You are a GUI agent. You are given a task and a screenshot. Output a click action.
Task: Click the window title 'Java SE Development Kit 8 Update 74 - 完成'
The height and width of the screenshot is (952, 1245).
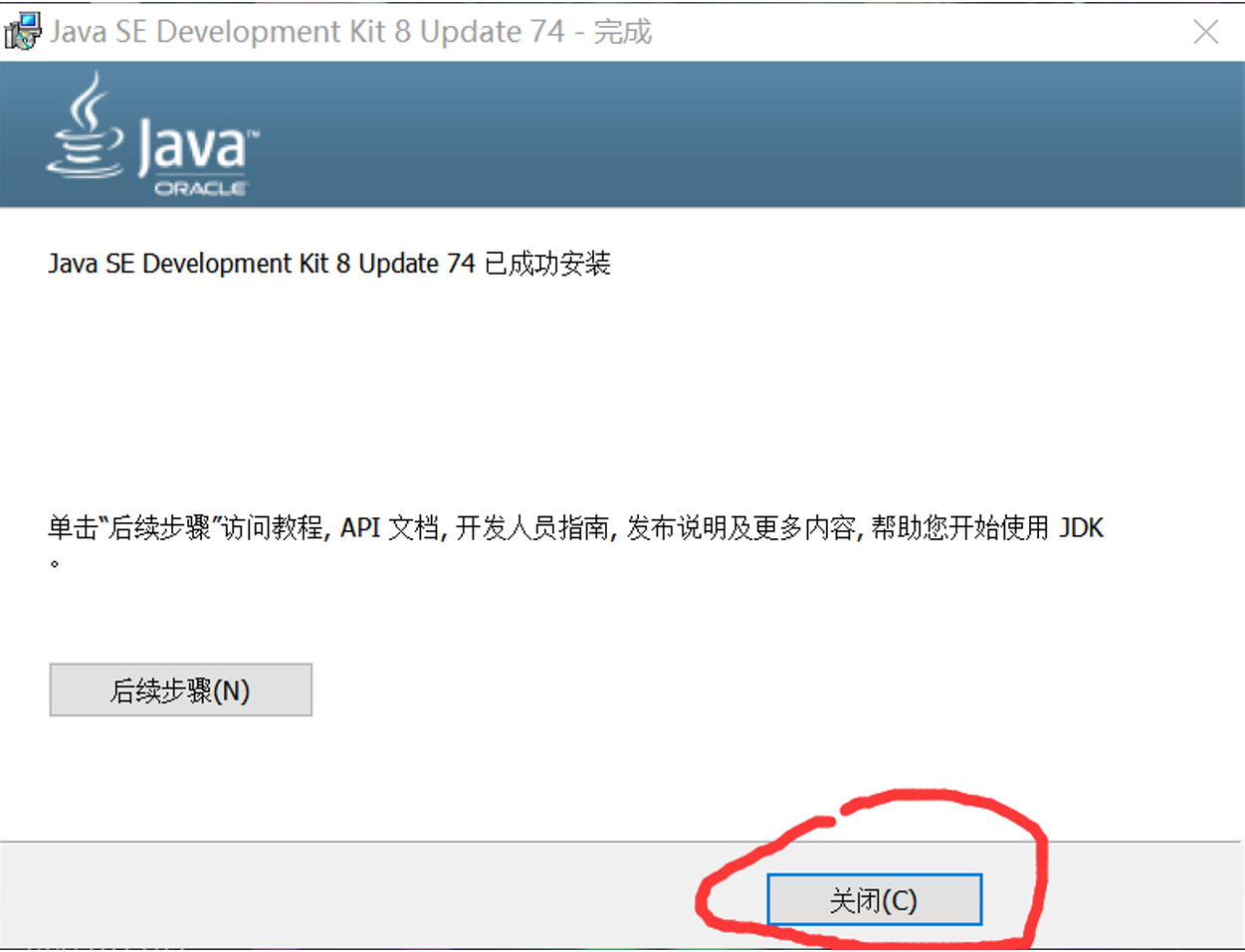click(x=351, y=32)
